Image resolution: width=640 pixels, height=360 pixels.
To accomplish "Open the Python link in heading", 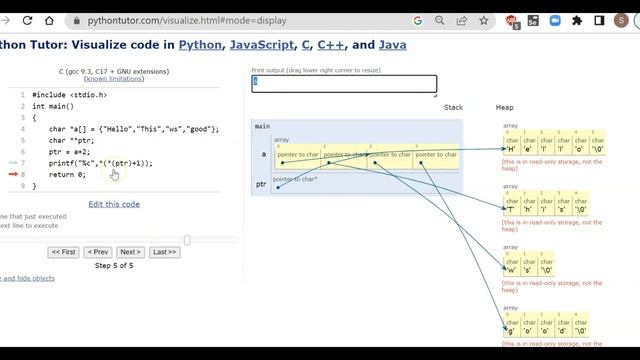I will point(200,44).
